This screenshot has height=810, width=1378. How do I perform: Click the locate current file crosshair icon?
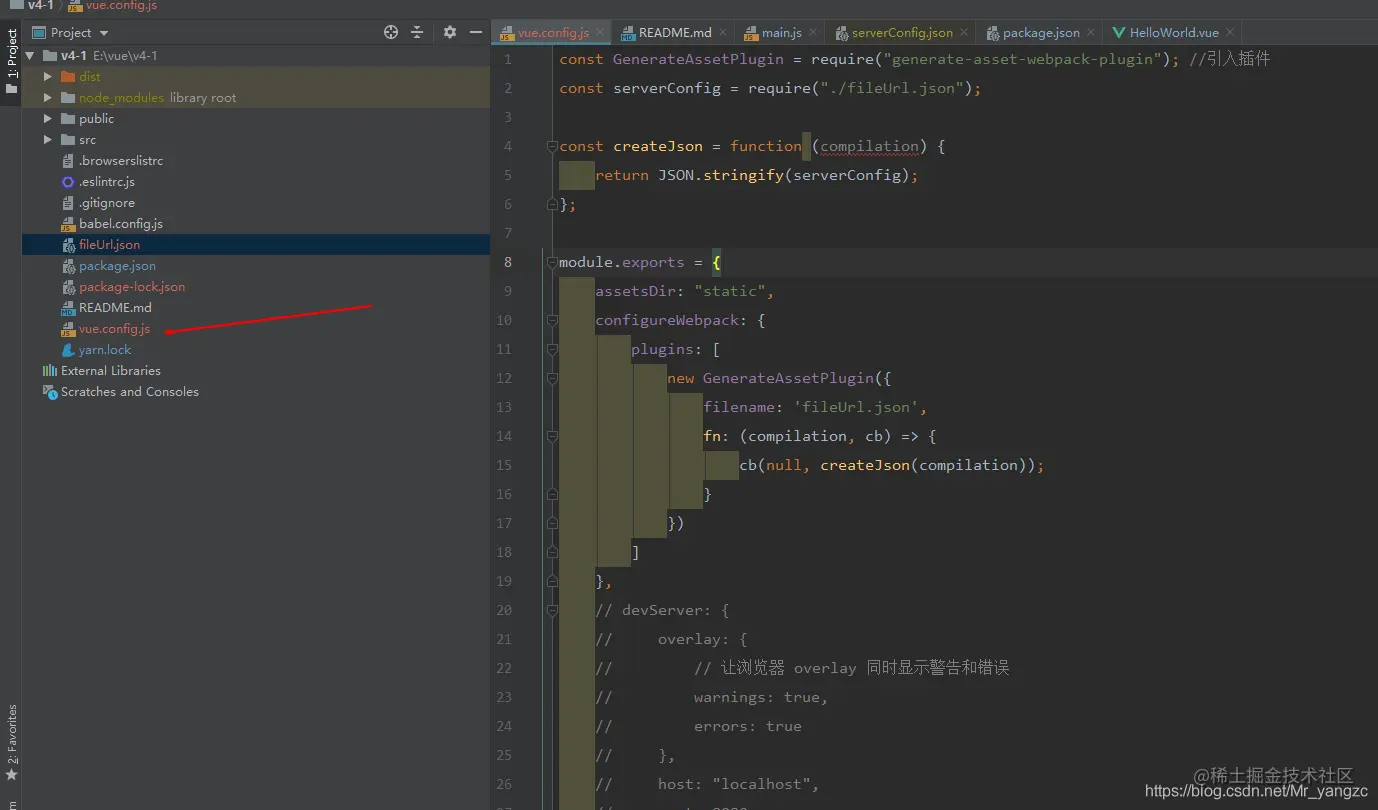pyautogui.click(x=391, y=32)
